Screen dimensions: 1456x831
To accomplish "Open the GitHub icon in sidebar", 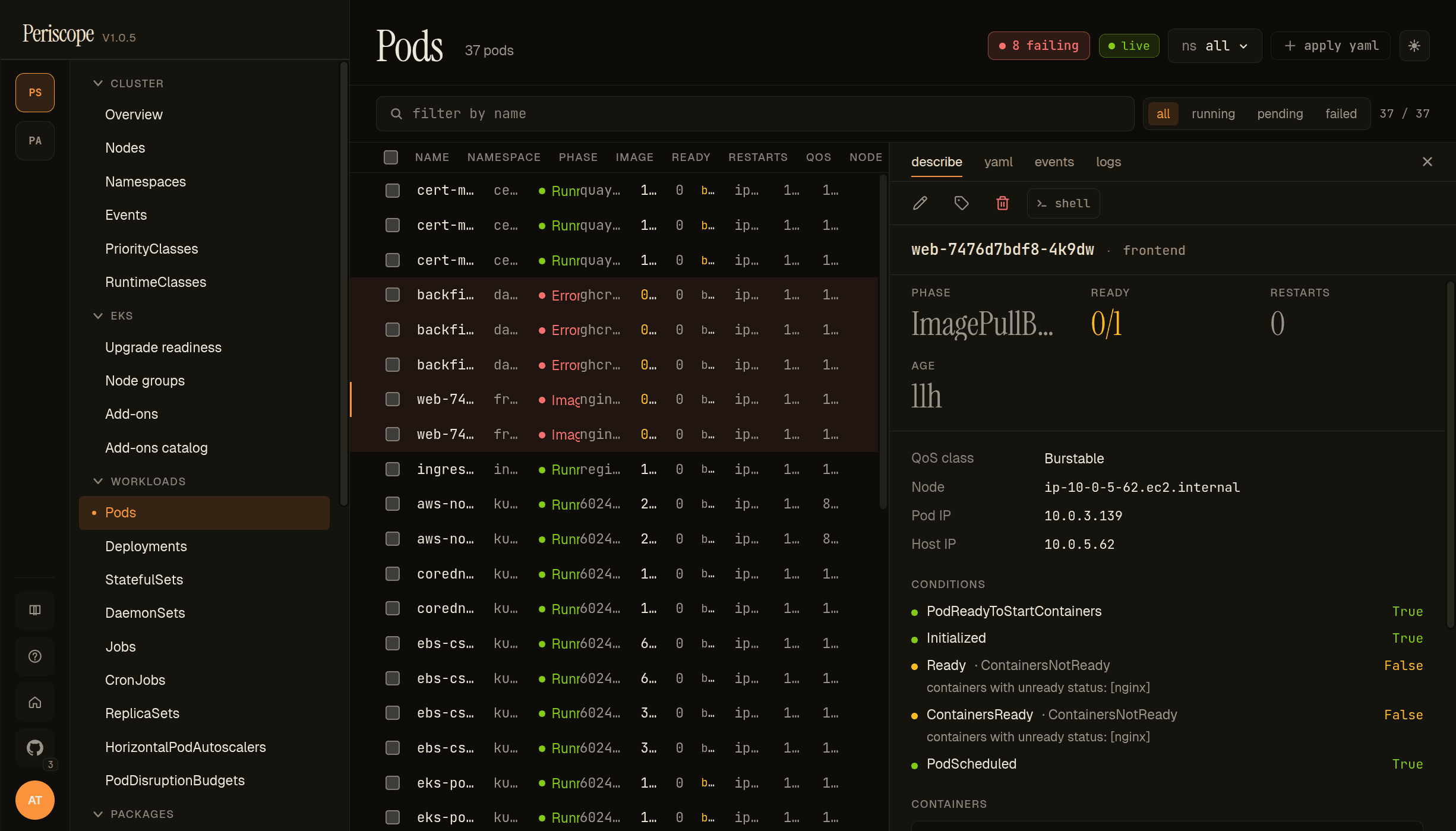I will [35, 748].
